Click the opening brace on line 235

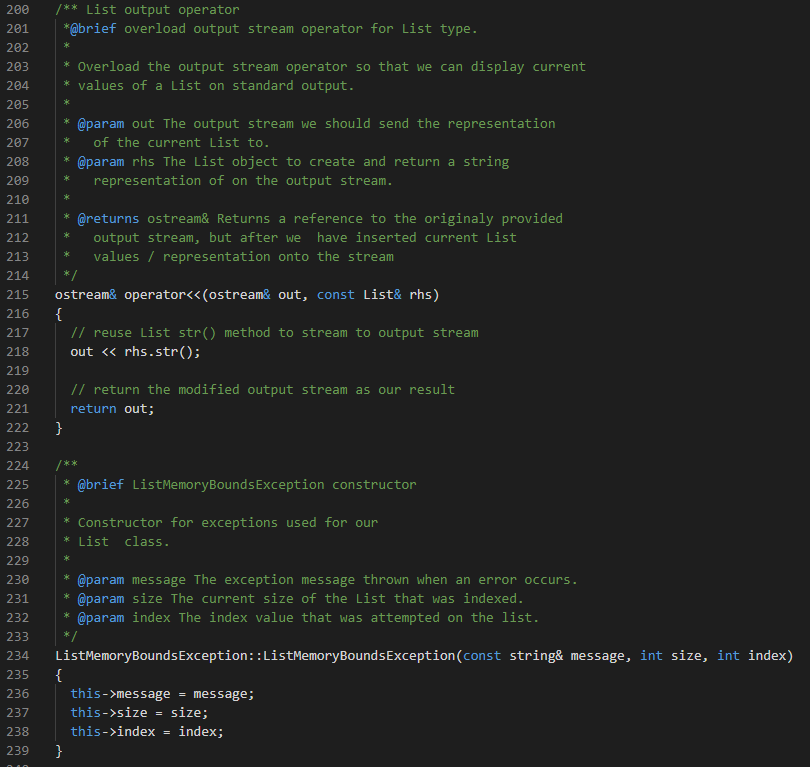tap(58, 674)
